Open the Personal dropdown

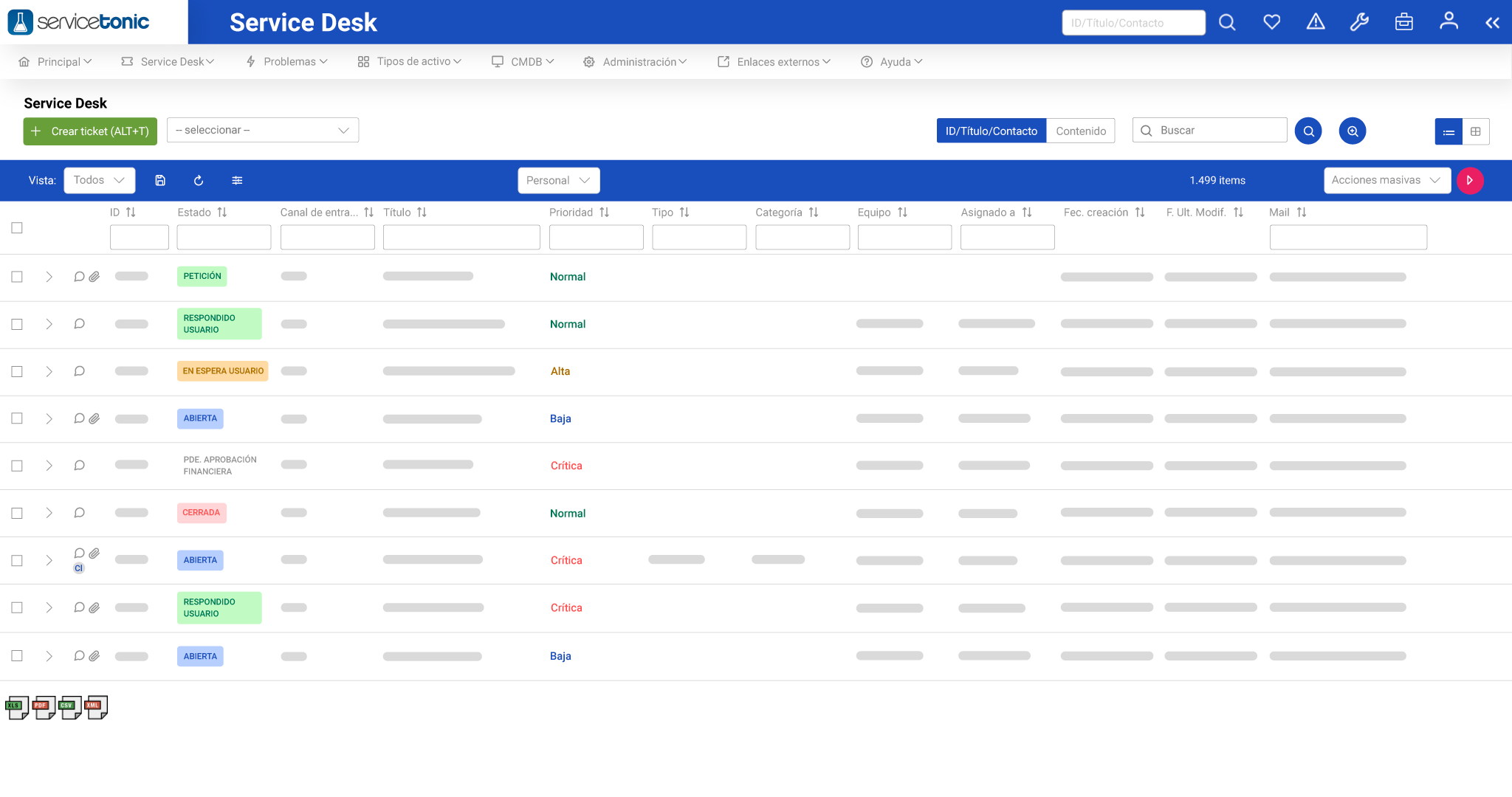(559, 180)
